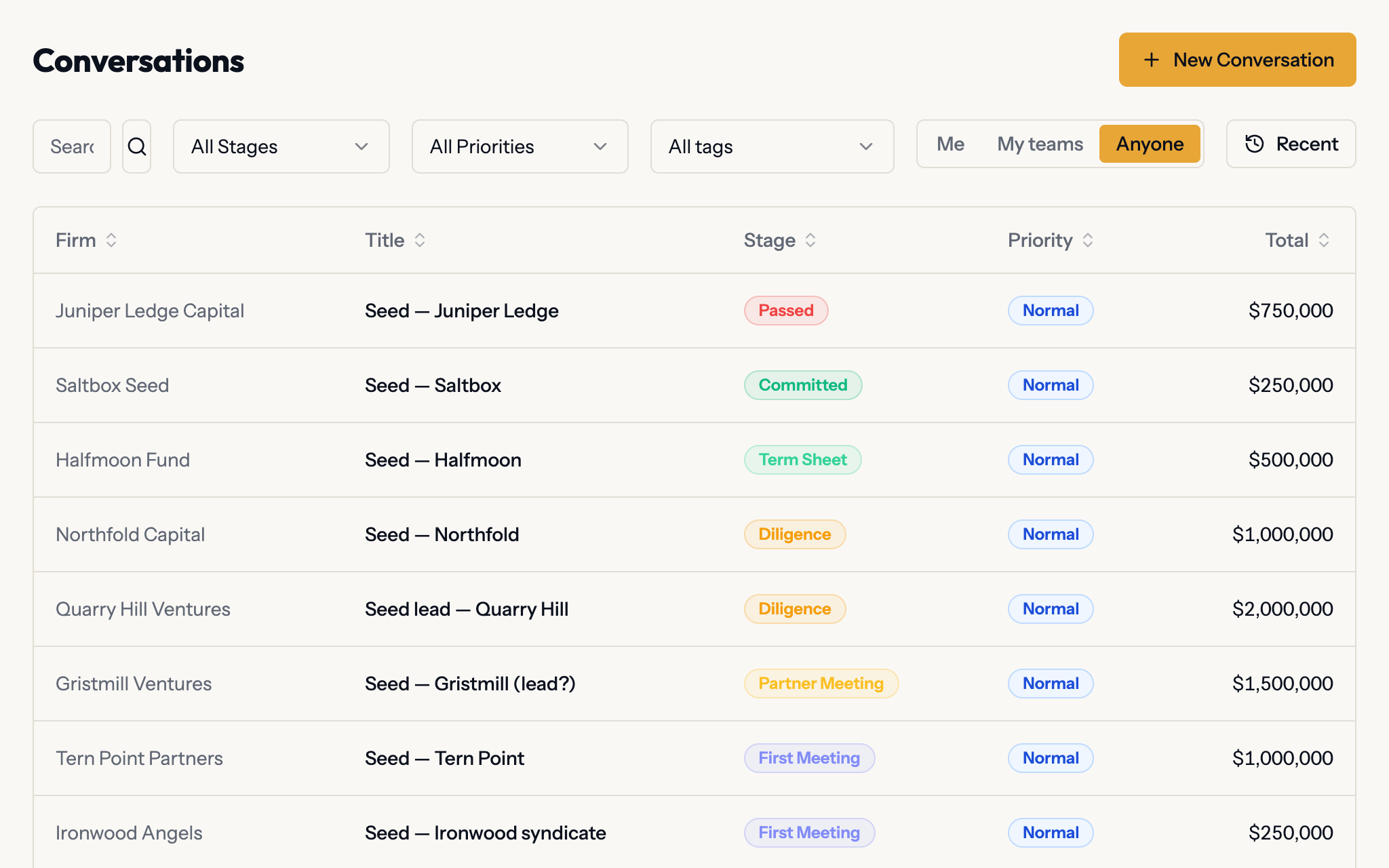Open Seed — Halfmoon conversation
Image resolution: width=1389 pixels, height=868 pixels.
pyautogui.click(x=443, y=460)
